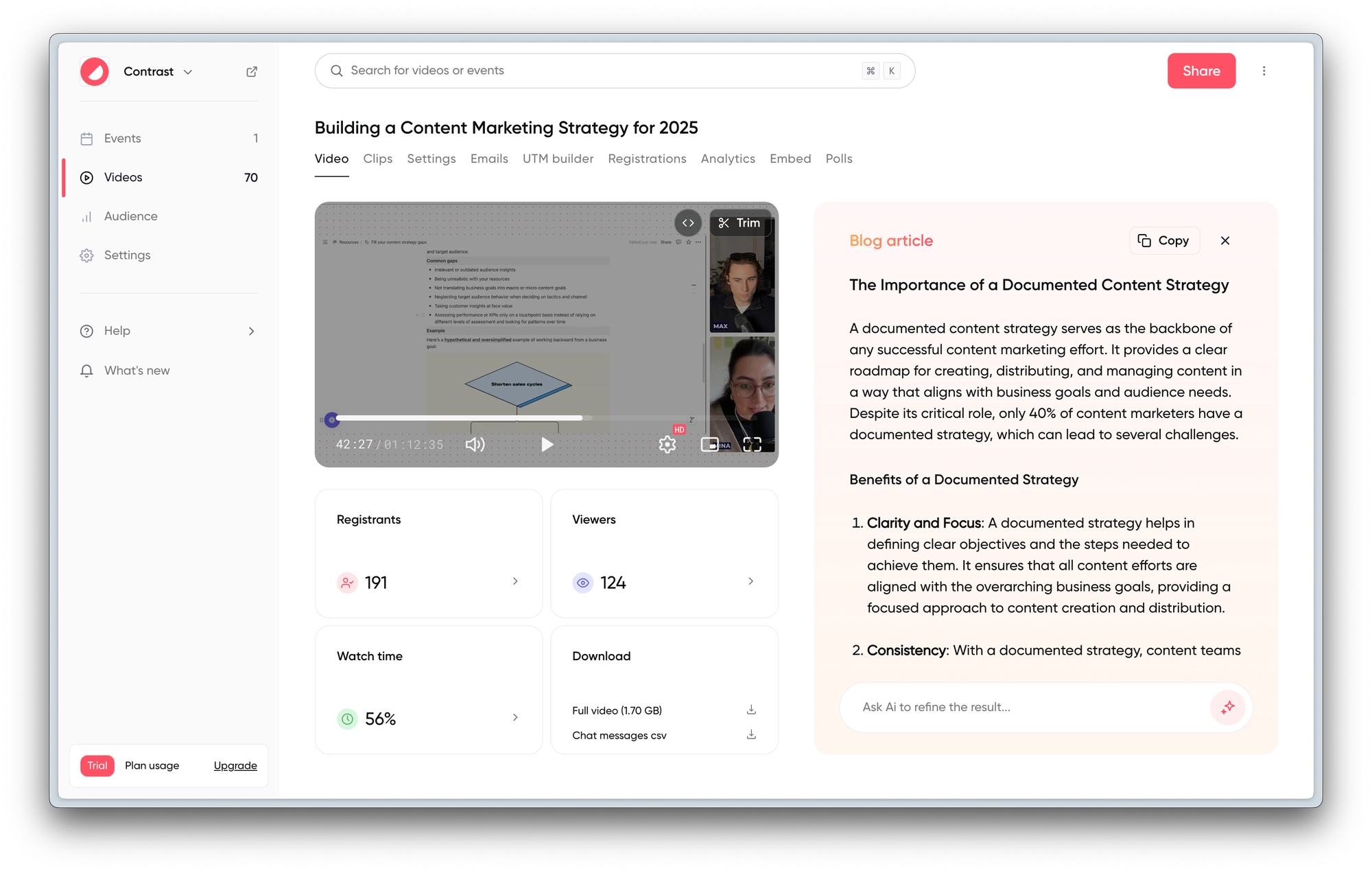
Task: Open the What's new notifications bell
Action: pos(87,370)
